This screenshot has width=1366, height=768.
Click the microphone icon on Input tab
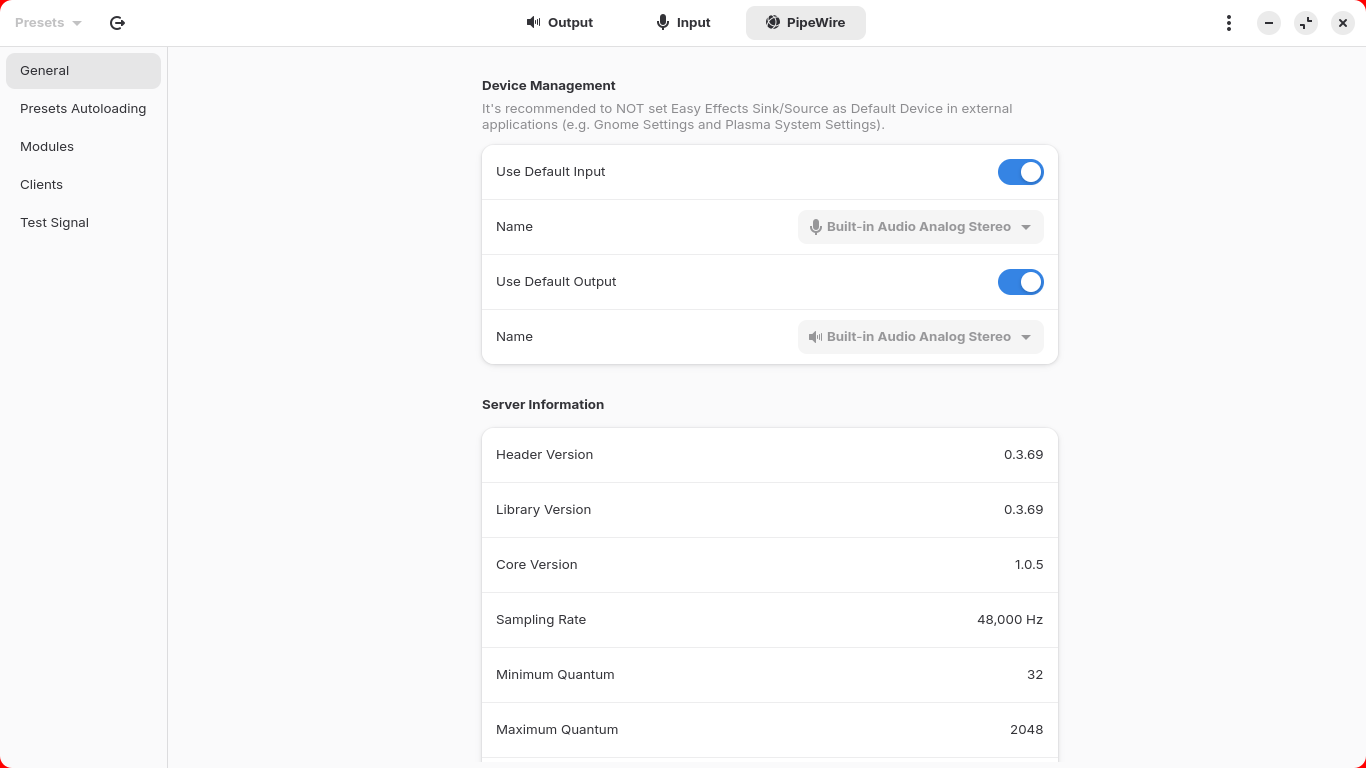click(x=662, y=22)
